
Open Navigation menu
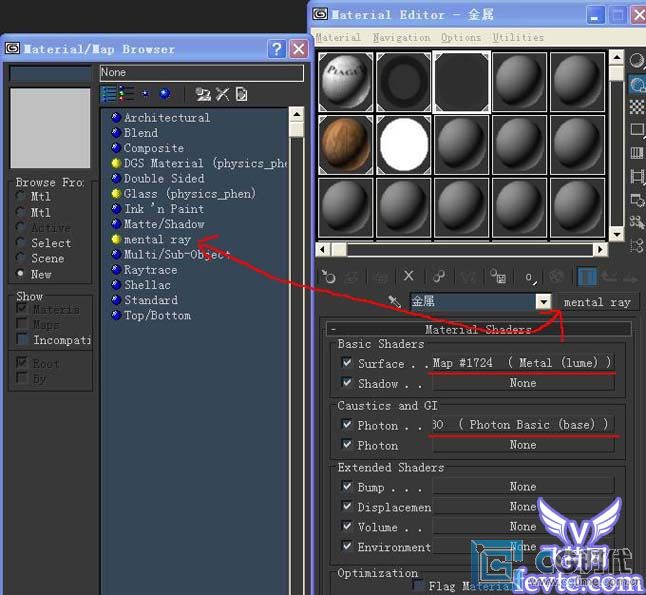click(401, 37)
